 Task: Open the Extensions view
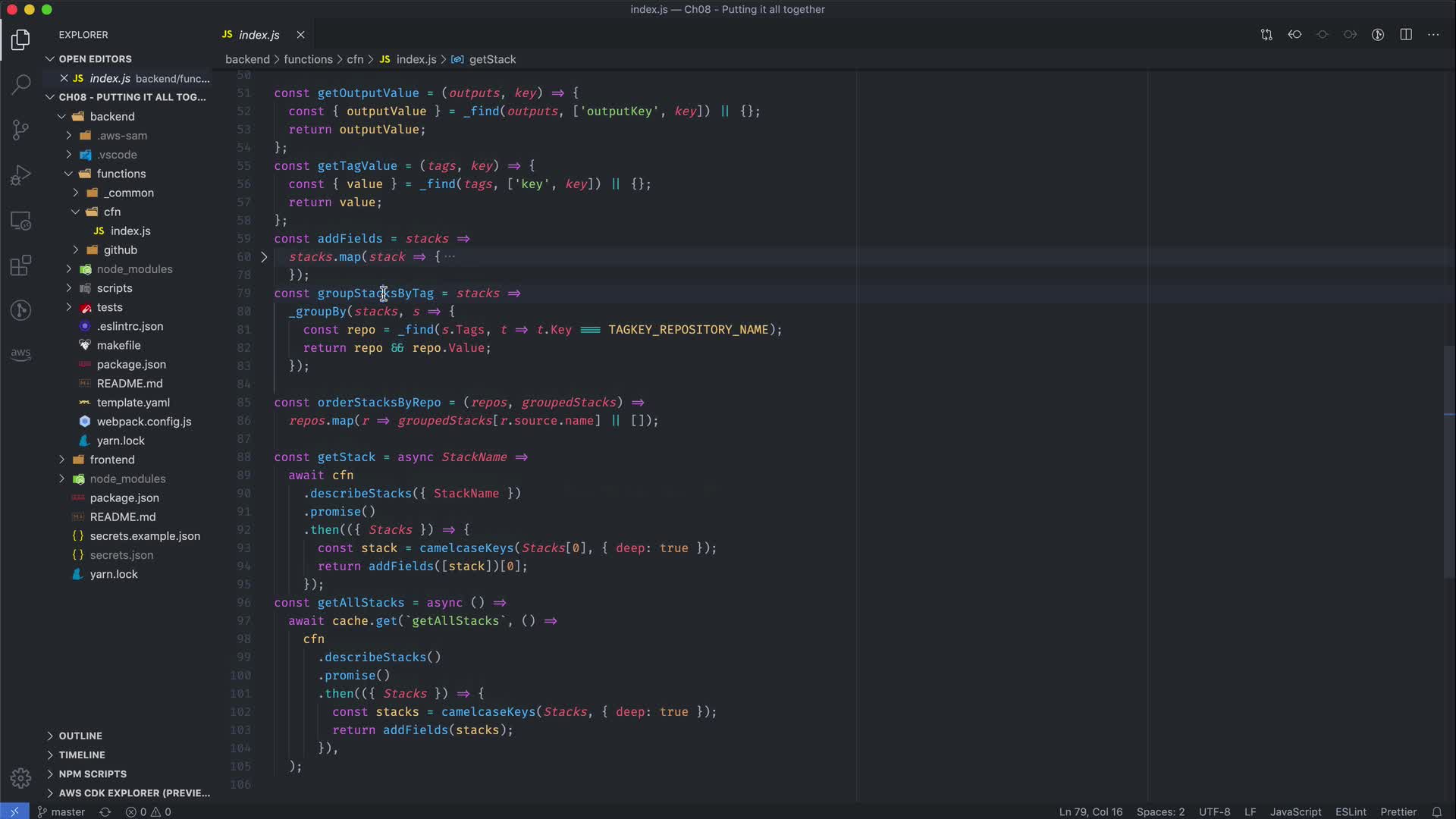pos(21,265)
